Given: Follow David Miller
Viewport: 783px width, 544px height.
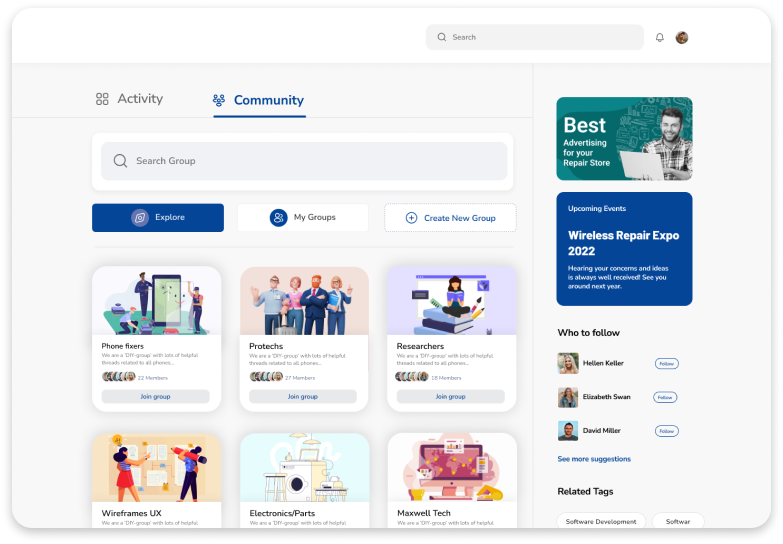Looking at the screenshot, I should point(666,431).
